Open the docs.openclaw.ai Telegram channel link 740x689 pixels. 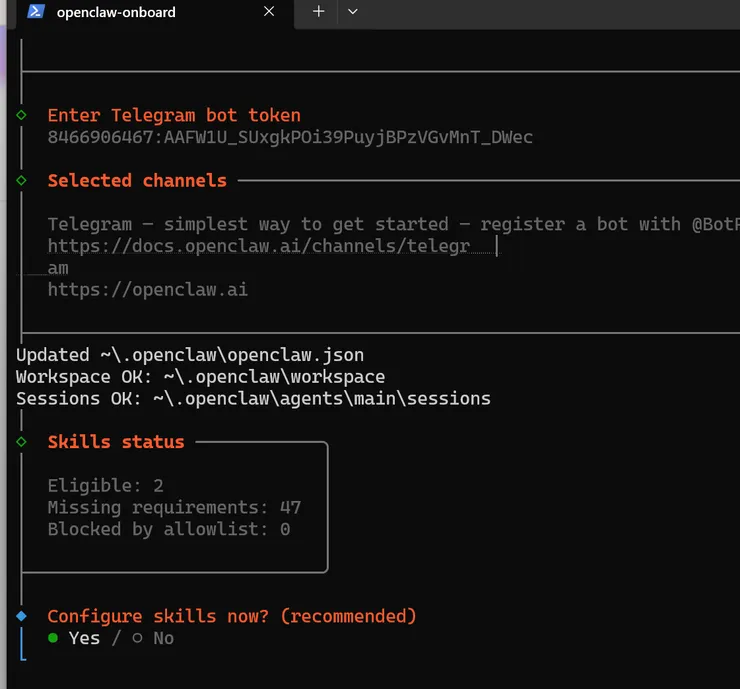[258, 246]
